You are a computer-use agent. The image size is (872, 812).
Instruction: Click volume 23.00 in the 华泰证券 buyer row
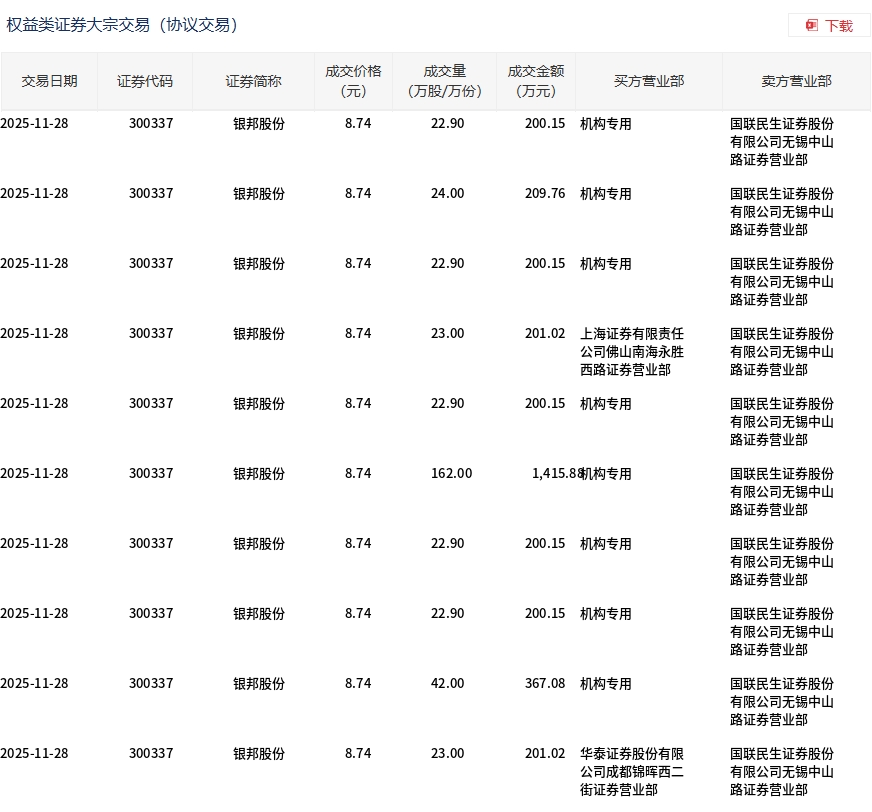447,753
